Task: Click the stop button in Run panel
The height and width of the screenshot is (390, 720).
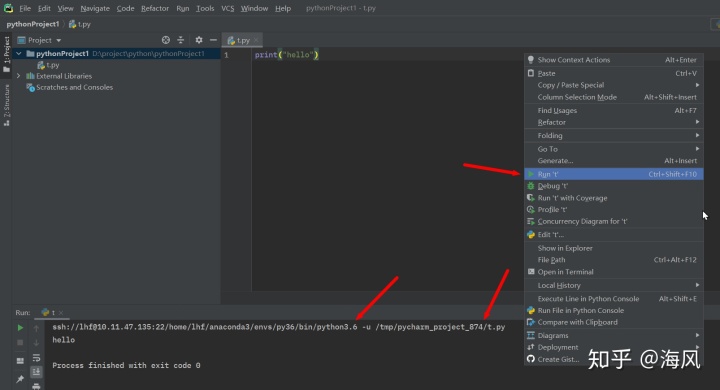Action: pyautogui.click(x=20, y=343)
